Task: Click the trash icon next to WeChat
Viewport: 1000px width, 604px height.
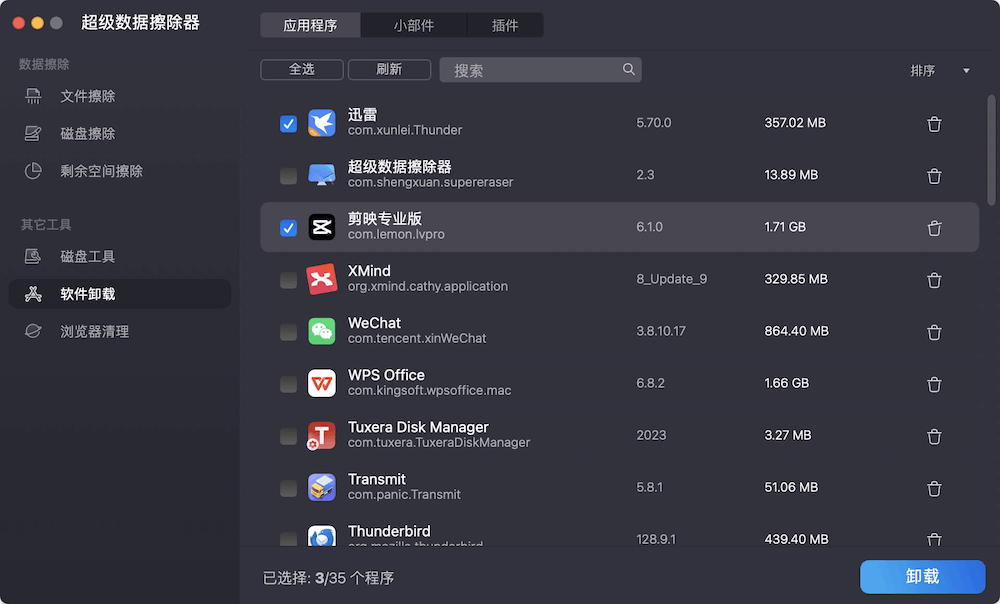Action: 934,331
